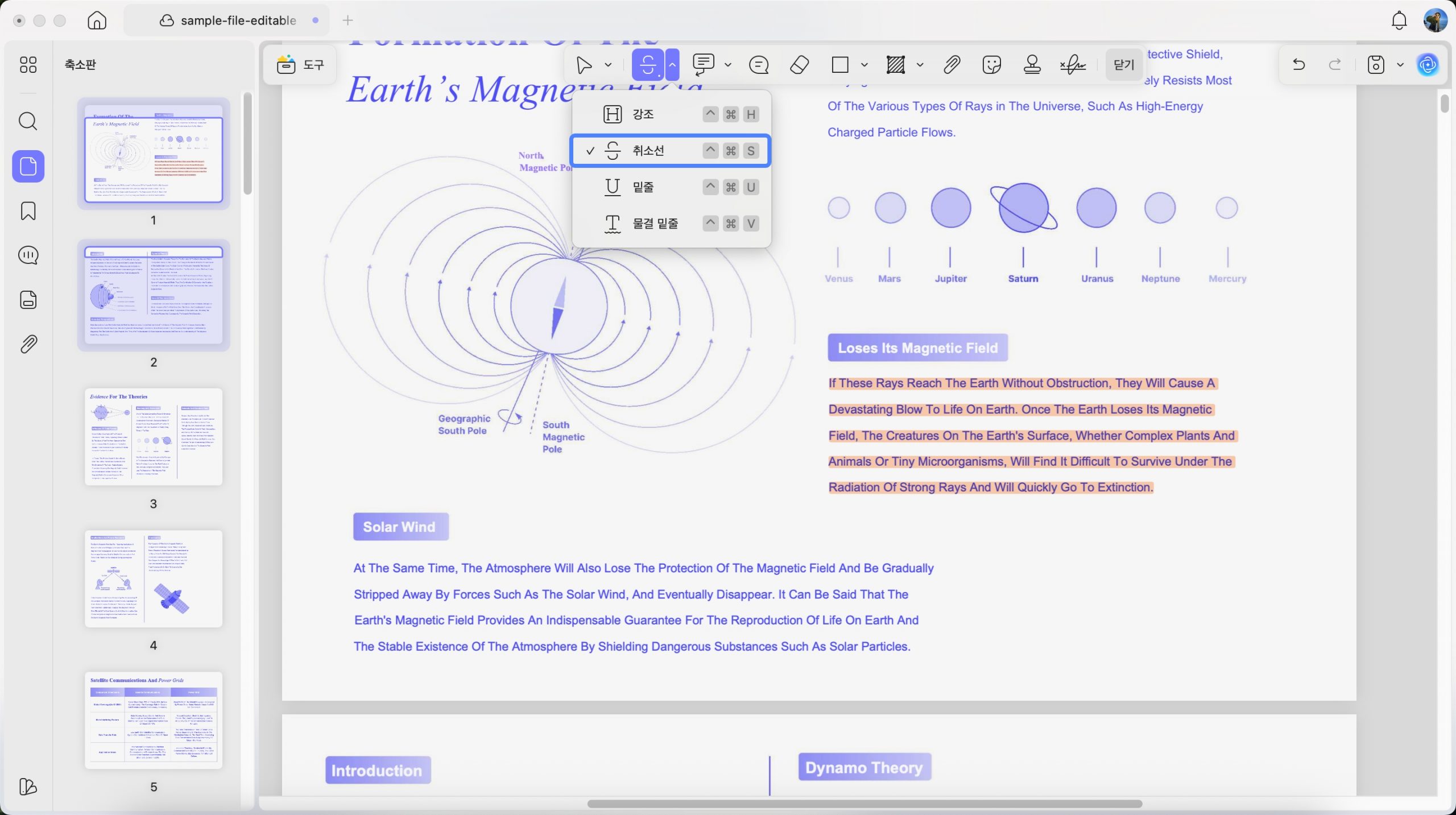Click the Uranus planet label
1456x815 pixels.
coord(1097,279)
